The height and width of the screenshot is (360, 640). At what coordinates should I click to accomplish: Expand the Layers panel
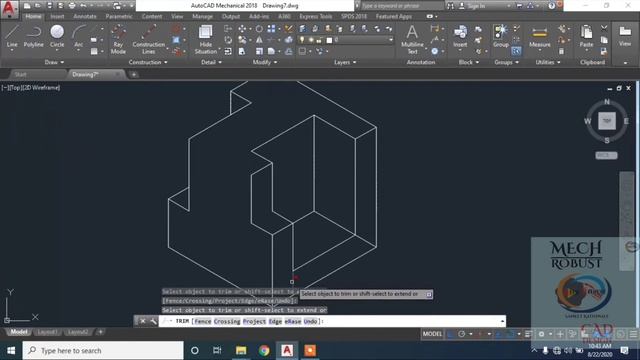point(345,62)
